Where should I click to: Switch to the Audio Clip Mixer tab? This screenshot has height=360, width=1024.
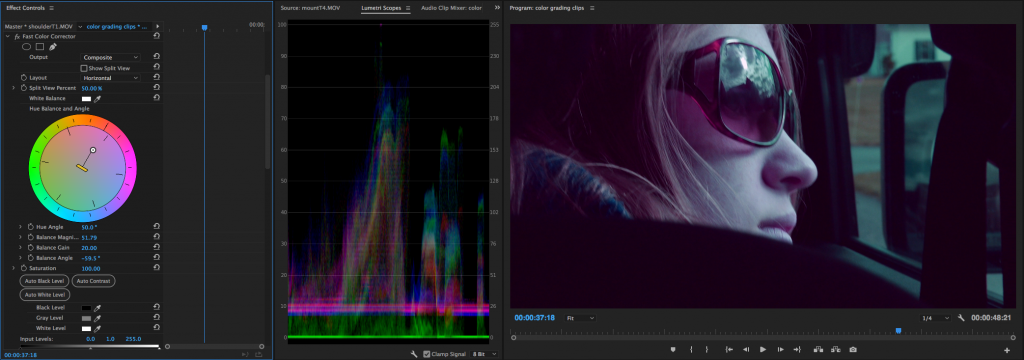[451, 8]
